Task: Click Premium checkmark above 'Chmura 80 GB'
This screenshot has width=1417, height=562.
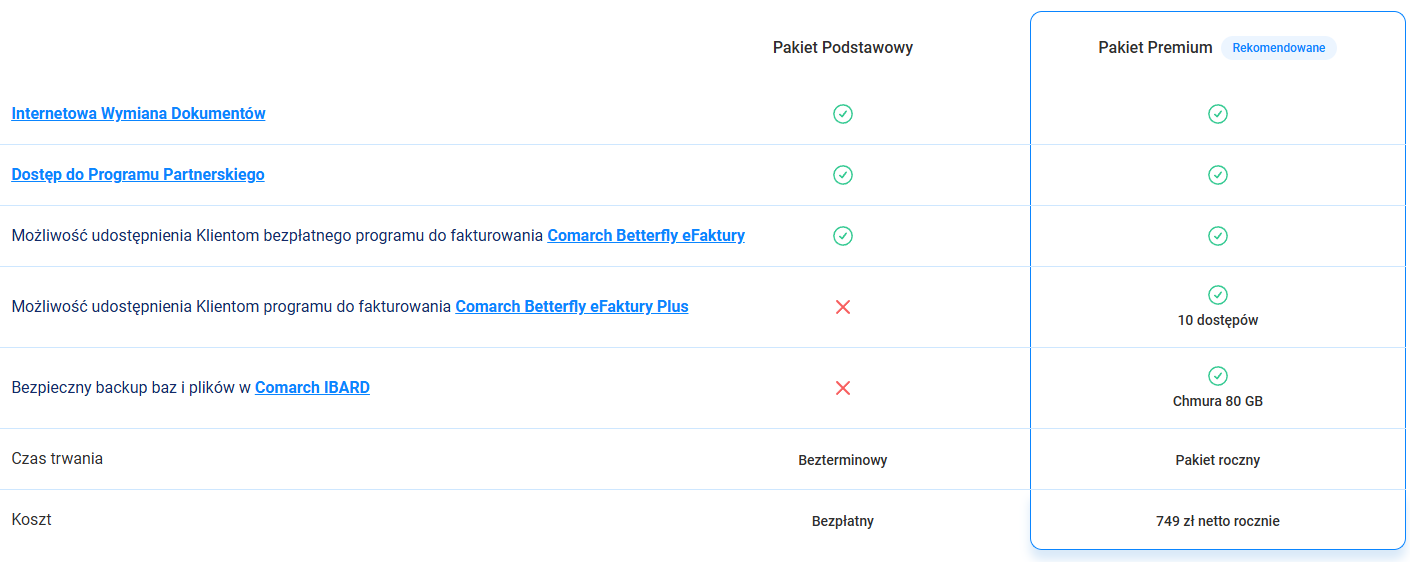Action: 1217,376
